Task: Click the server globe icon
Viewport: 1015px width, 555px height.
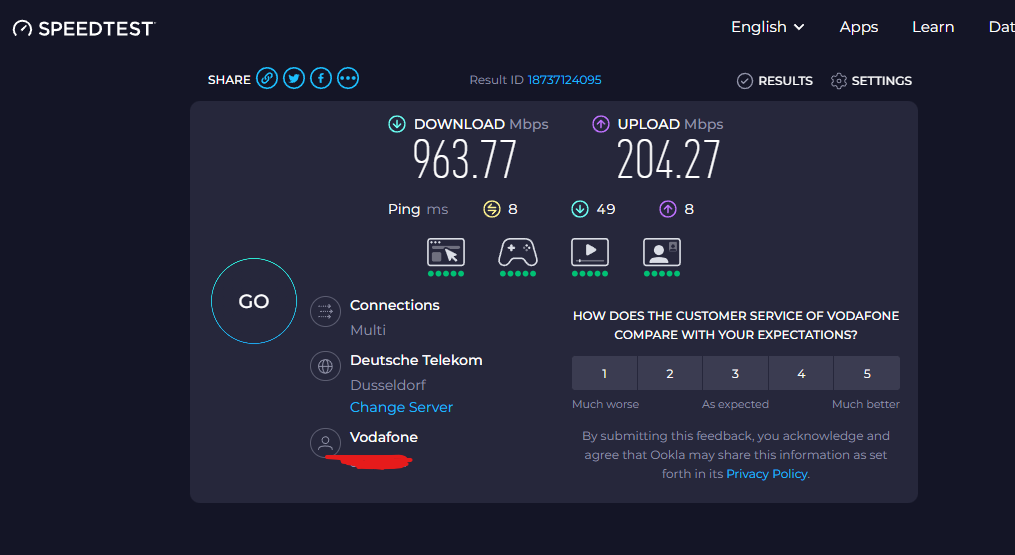Action: 326,367
